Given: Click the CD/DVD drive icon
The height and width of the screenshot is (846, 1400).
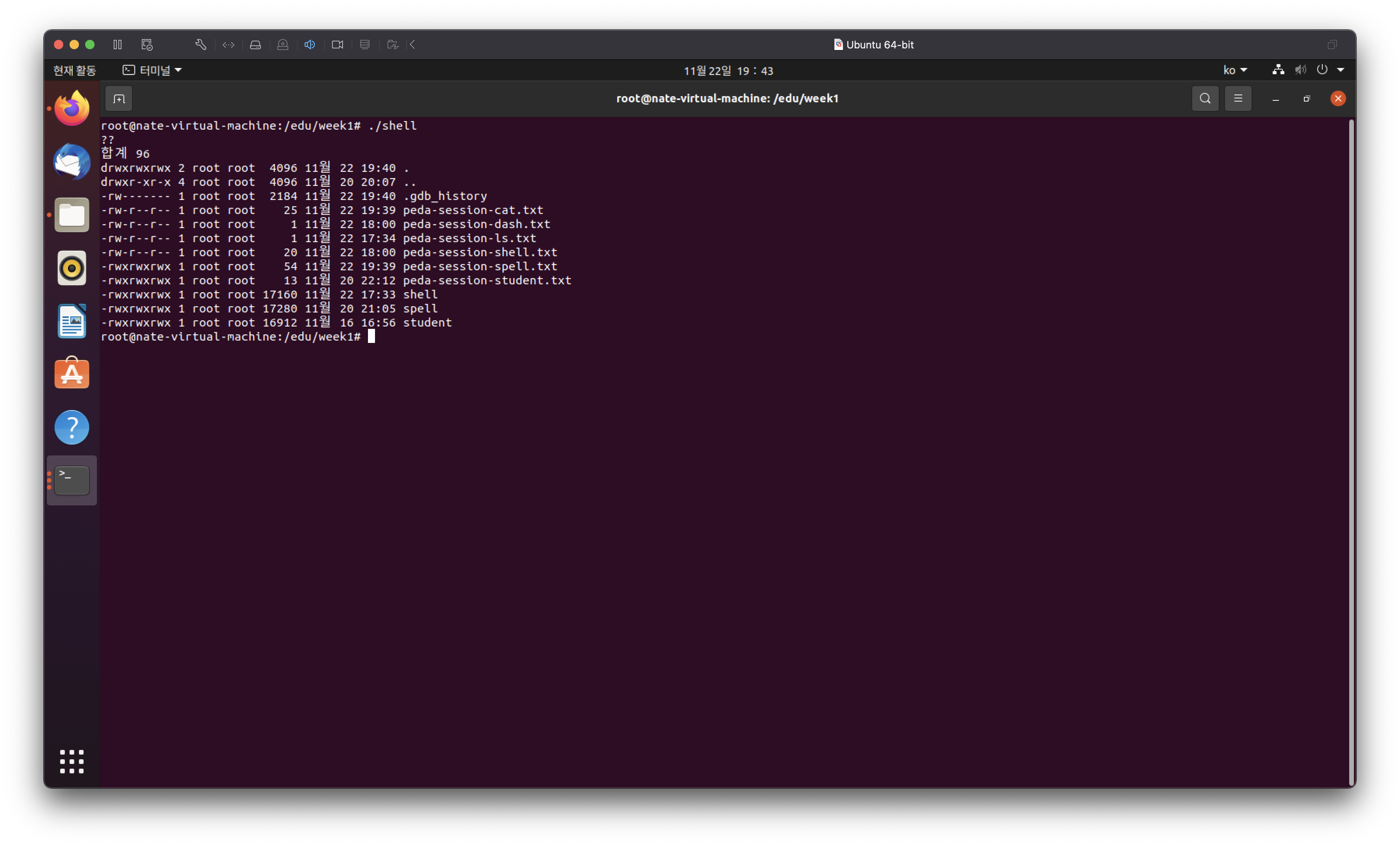Looking at the screenshot, I should tap(282, 44).
